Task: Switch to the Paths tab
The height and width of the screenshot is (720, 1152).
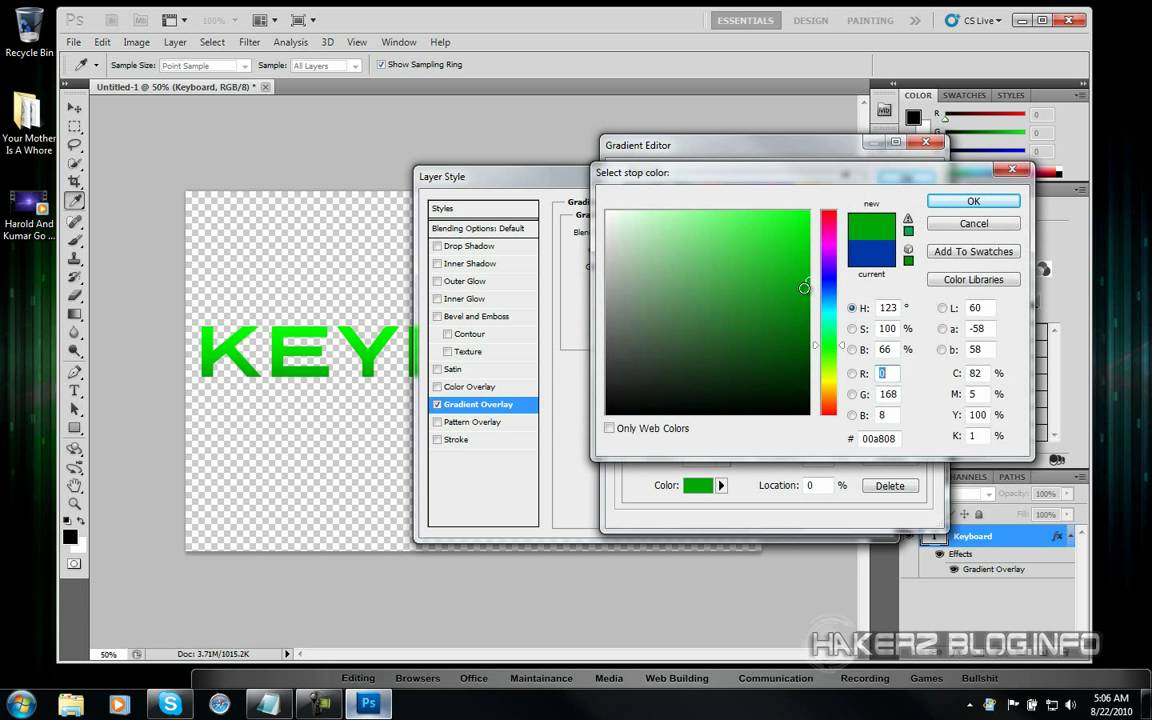Action: (1012, 477)
